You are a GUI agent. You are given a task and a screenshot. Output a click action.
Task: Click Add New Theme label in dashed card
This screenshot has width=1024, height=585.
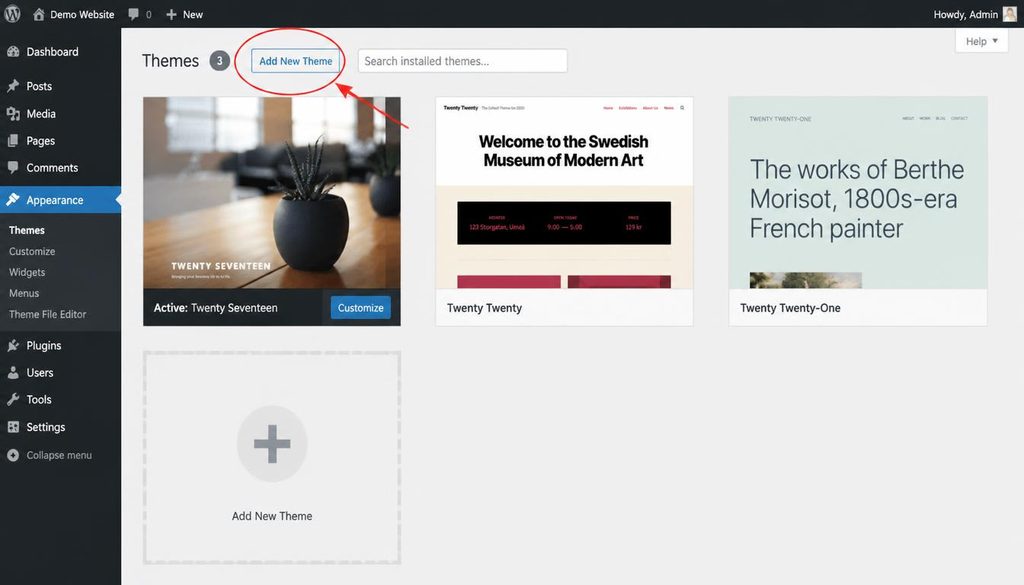[272, 516]
